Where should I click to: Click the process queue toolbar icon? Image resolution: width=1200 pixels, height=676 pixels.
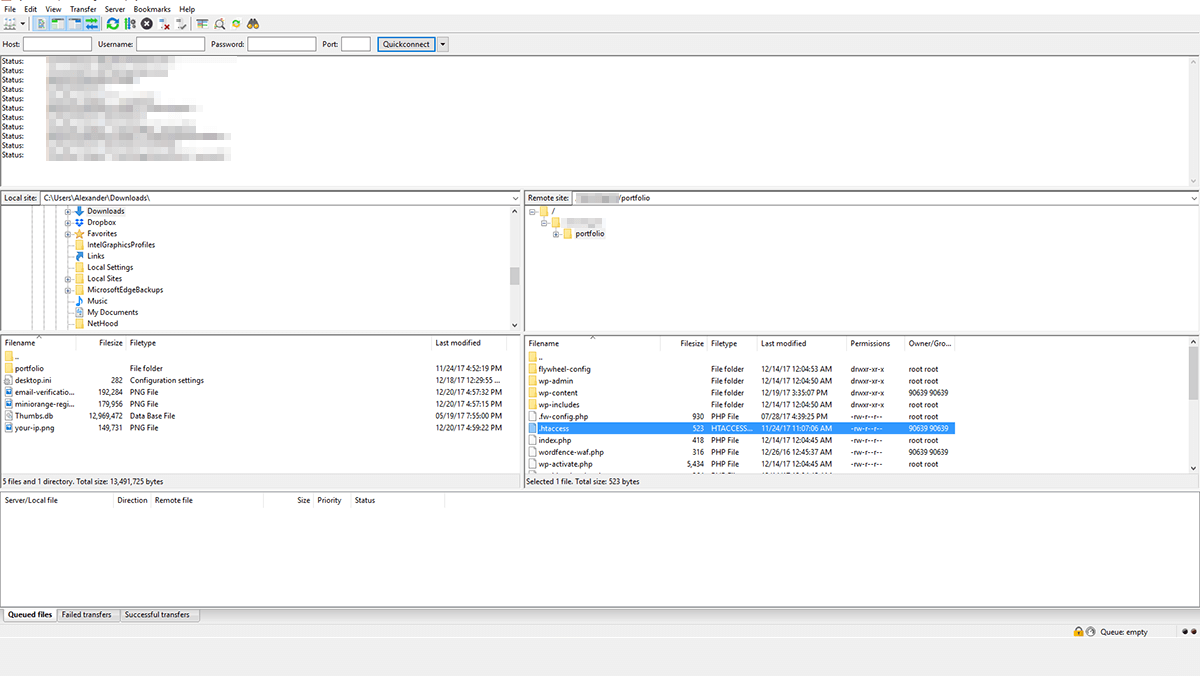[130, 23]
